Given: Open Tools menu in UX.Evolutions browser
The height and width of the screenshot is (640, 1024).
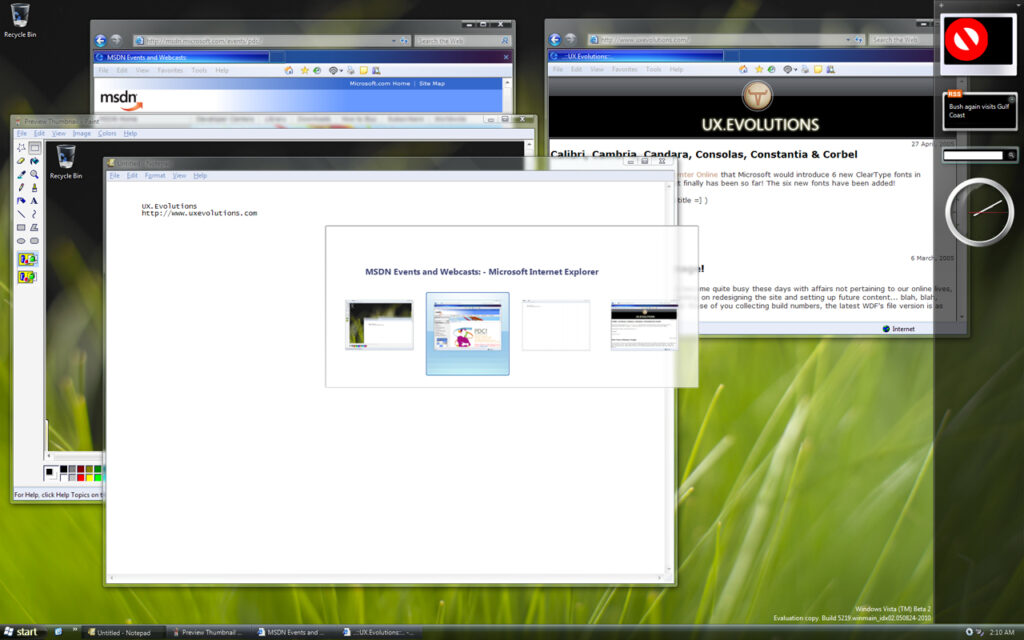Looking at the screenshot, I should click(654, 69).
